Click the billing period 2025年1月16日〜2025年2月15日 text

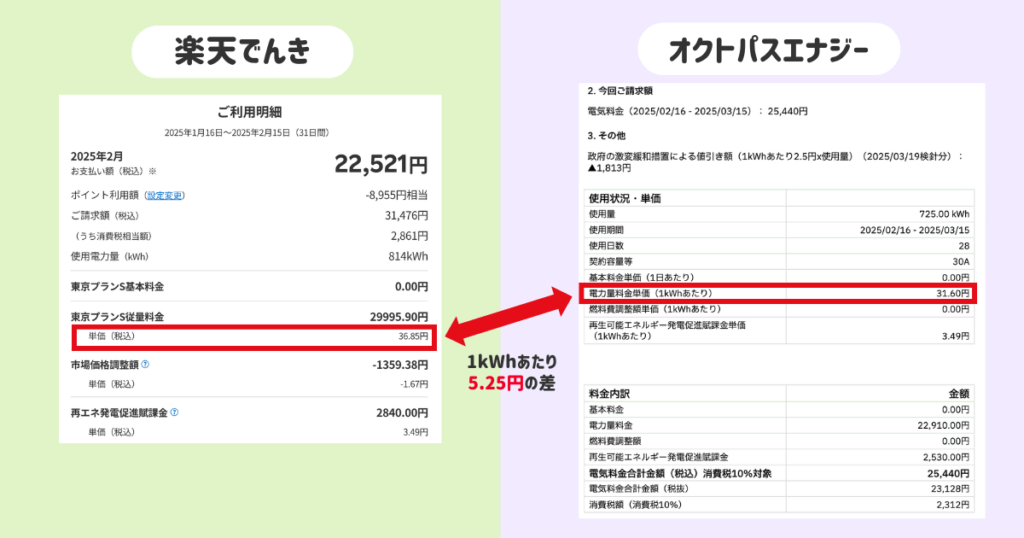[x=248, y=133]
